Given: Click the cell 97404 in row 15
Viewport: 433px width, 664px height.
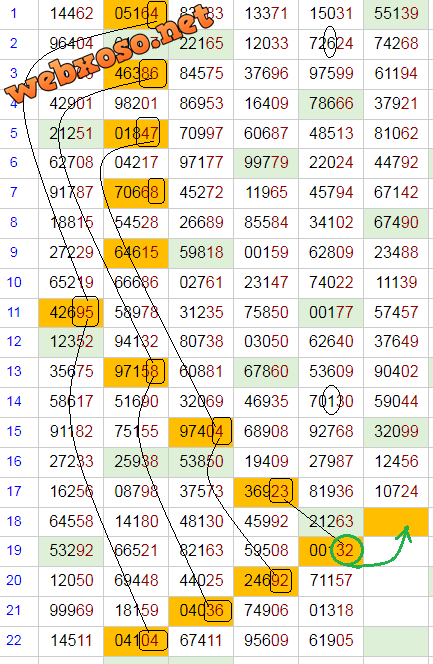Looking at the screenshot, I should point(201,432).
